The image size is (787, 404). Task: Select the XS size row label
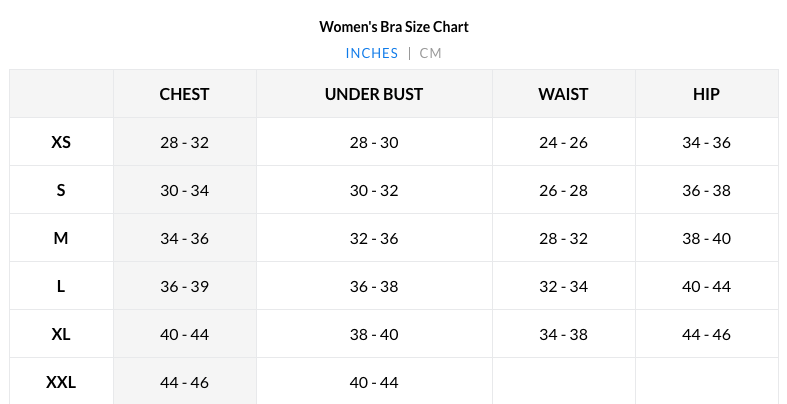click(x=61, y=142)
